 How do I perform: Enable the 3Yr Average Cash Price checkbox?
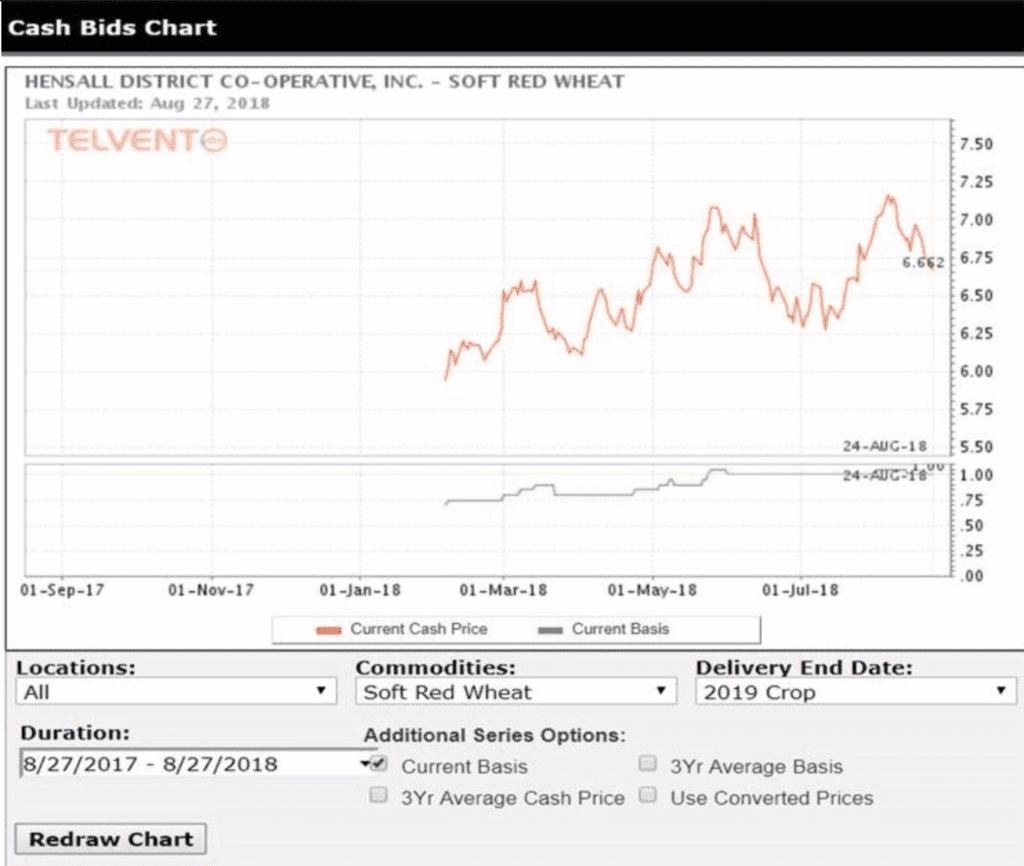pyautogui.click(x=379, y=796)
